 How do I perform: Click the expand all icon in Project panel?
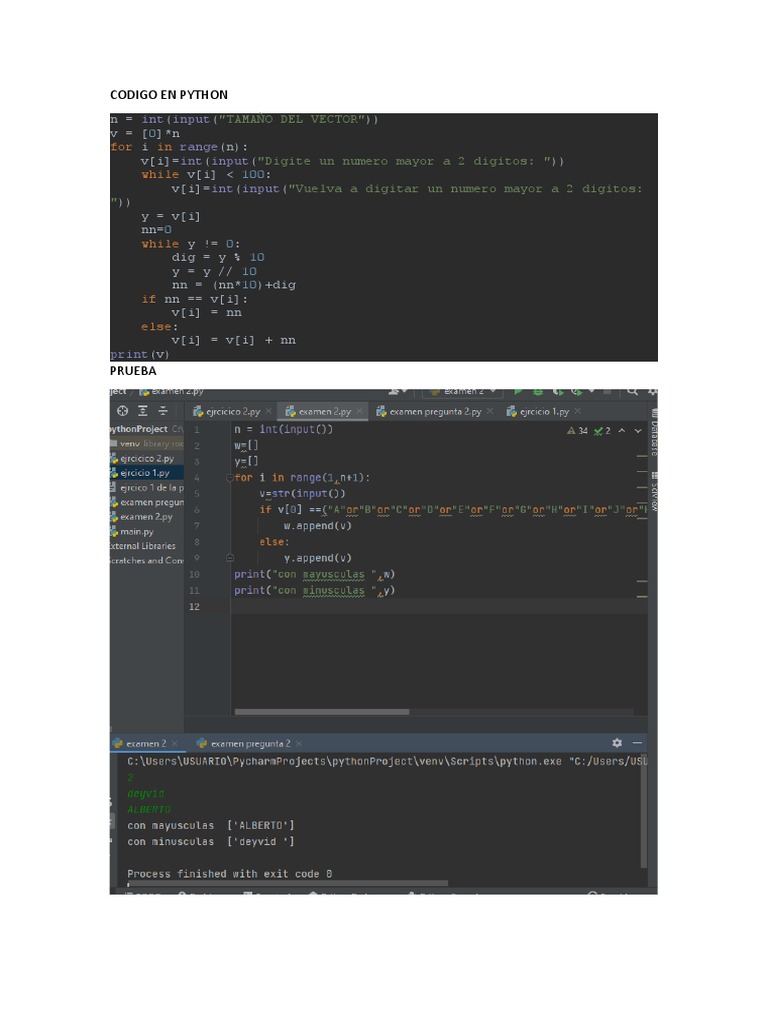(x=143, y=410)
